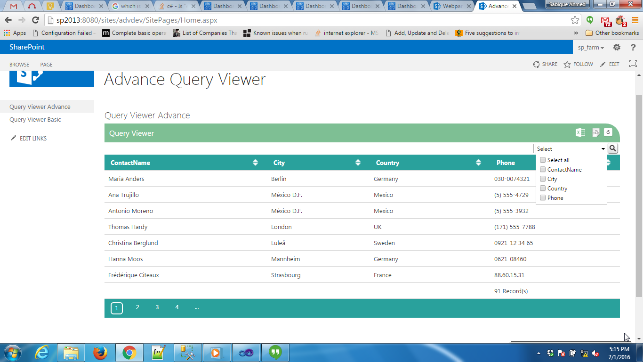Open the Windows Start menu
Image resolution: width=643 pixels, height=362 pixels.
[x=12, y=353]
